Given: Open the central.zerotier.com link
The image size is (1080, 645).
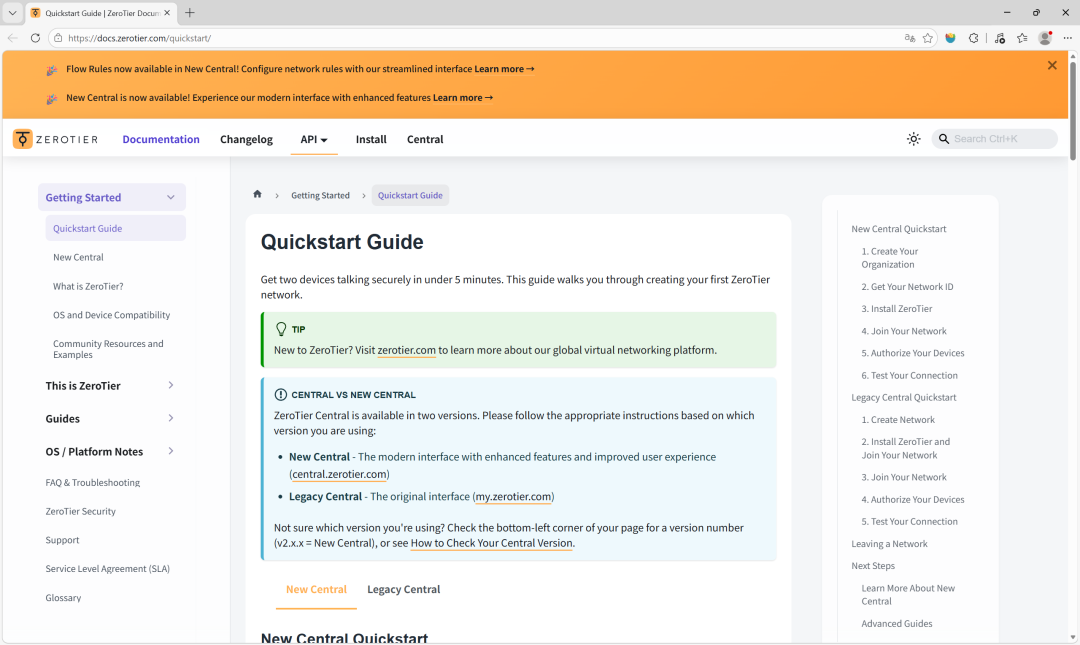Looking at the screenshot, I should 339,474.
